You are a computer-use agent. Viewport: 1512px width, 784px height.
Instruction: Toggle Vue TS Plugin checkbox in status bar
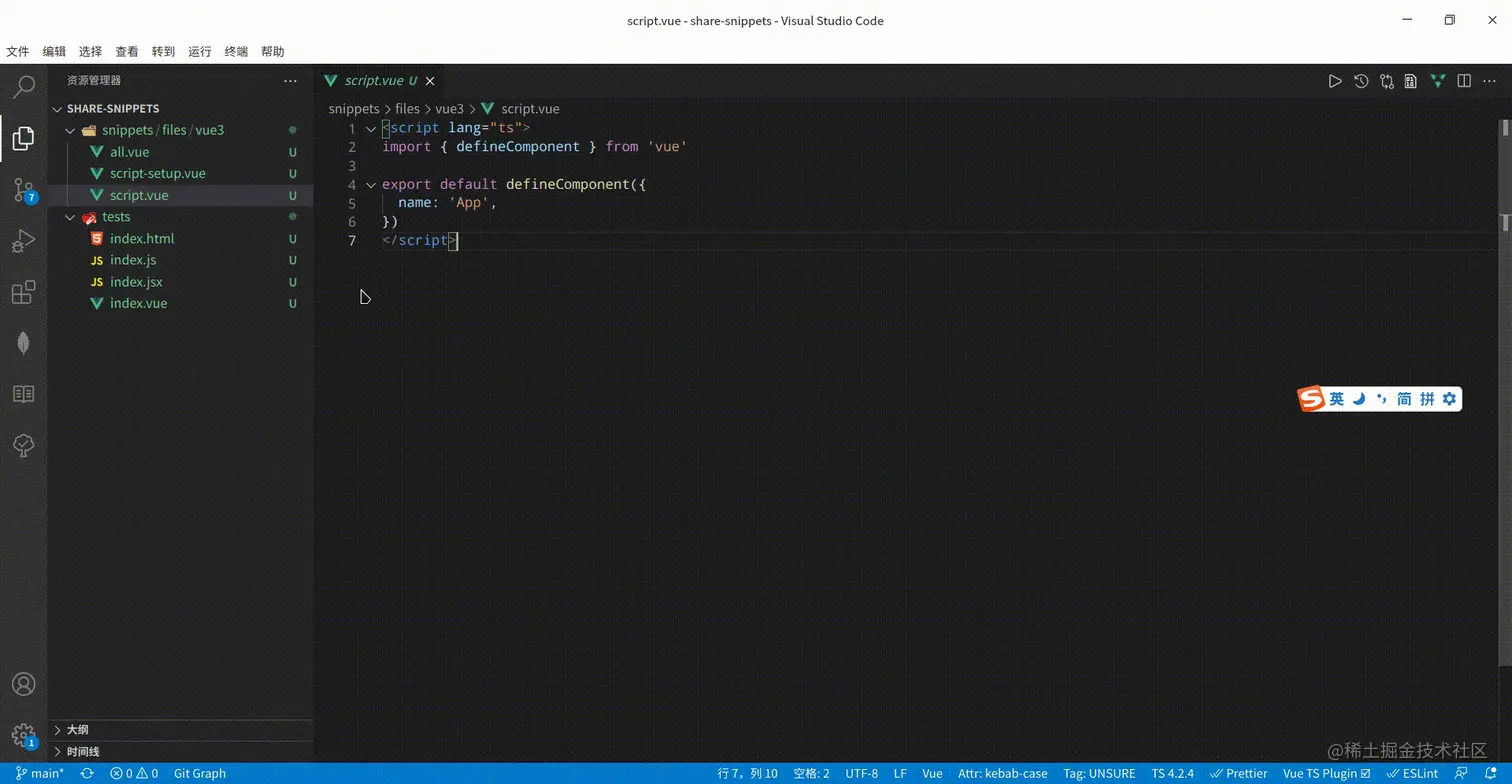(x=1326, y=773)
